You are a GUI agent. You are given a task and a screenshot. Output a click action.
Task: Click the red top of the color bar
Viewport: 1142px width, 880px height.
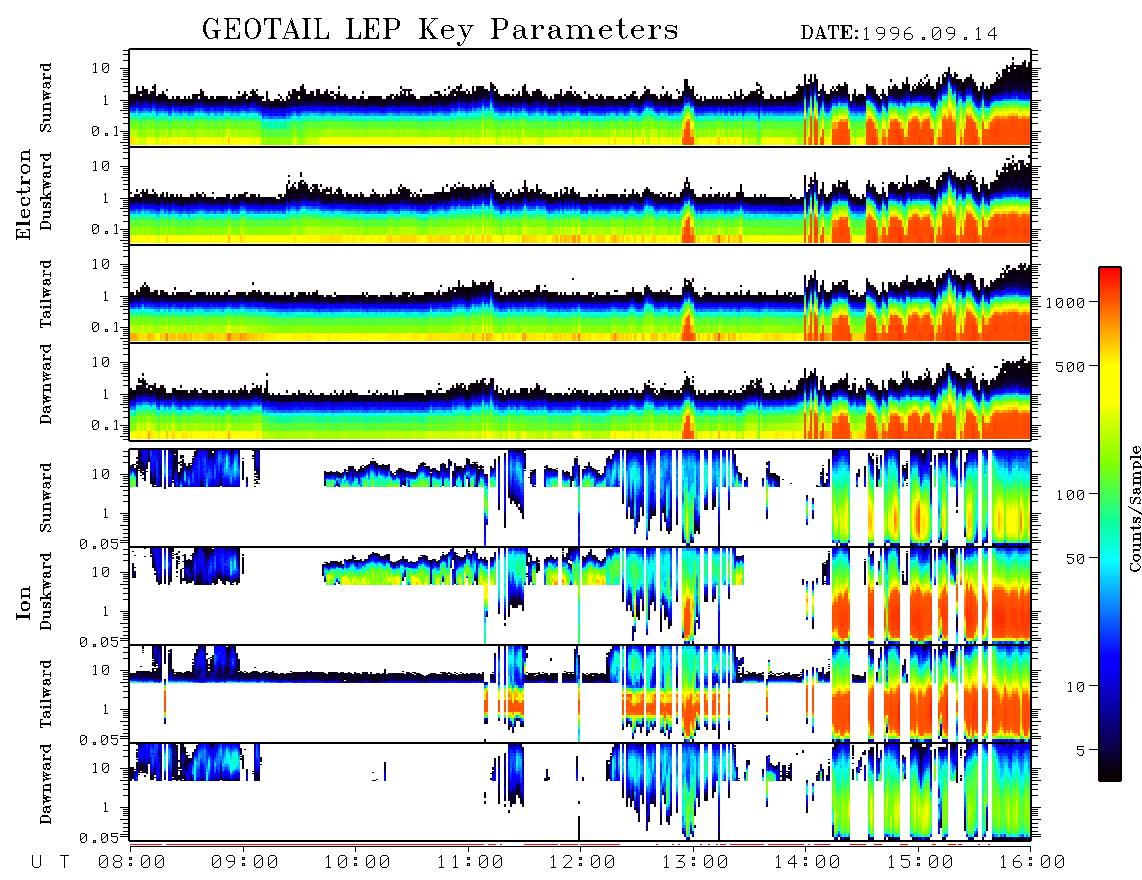1109,273
